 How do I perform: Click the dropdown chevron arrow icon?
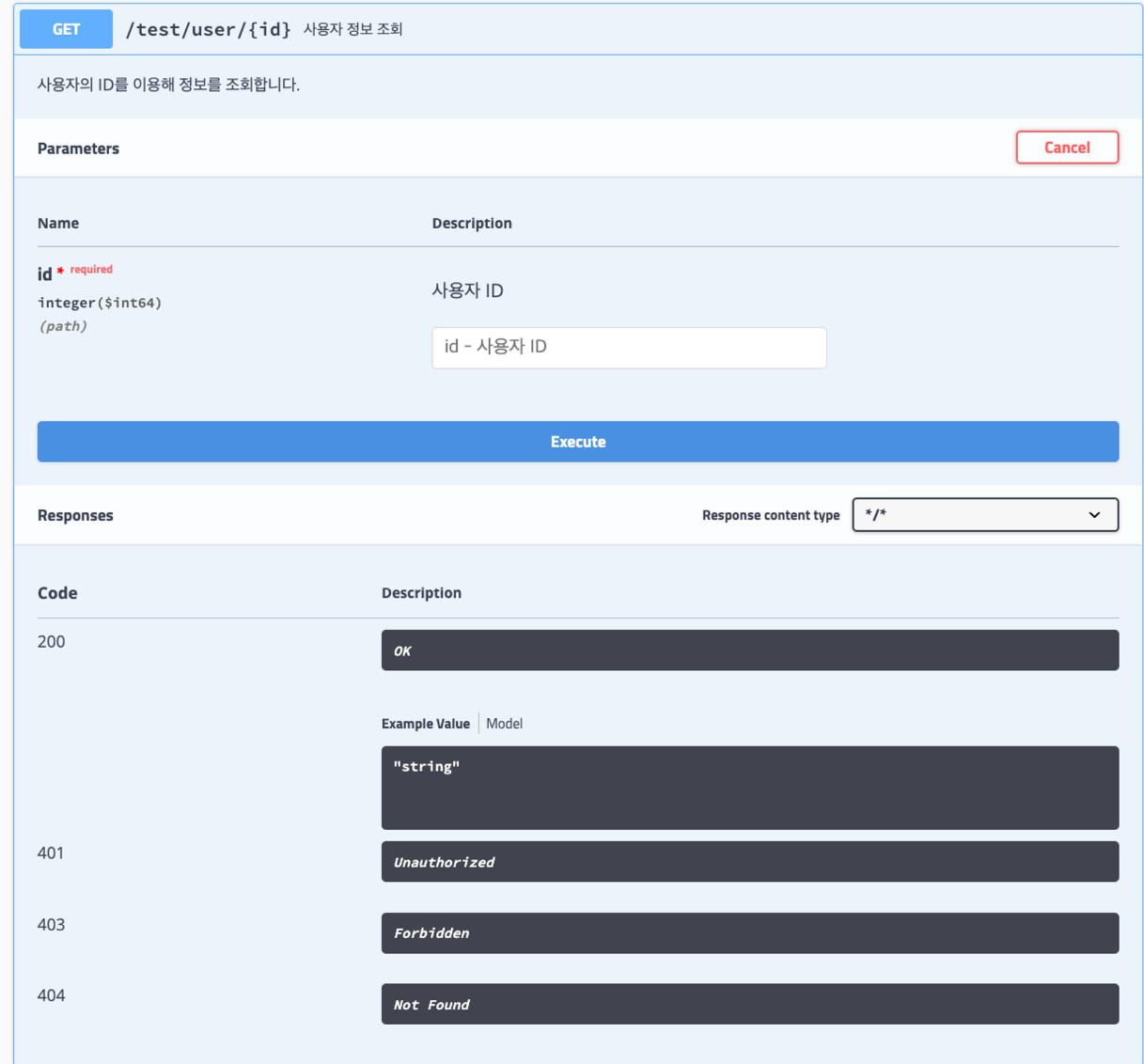1094,515
